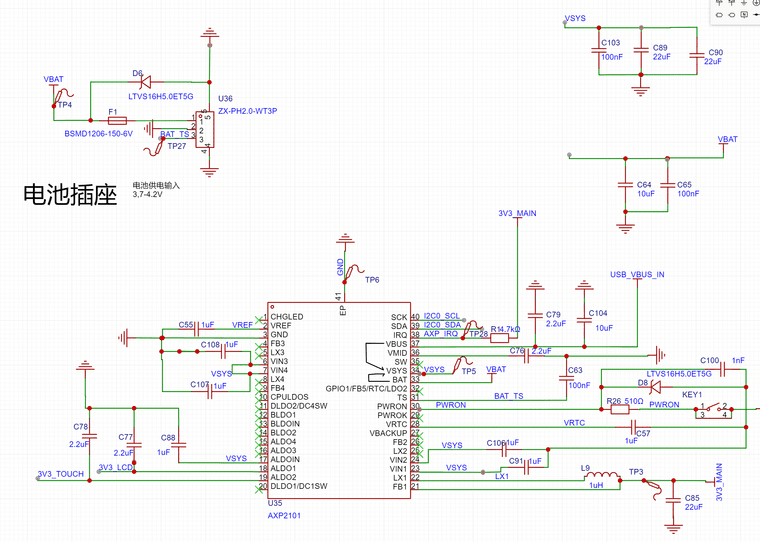Select the 4.7kΩ resistor value
This screenshot has height=542, width=760.
coord(509,329)
